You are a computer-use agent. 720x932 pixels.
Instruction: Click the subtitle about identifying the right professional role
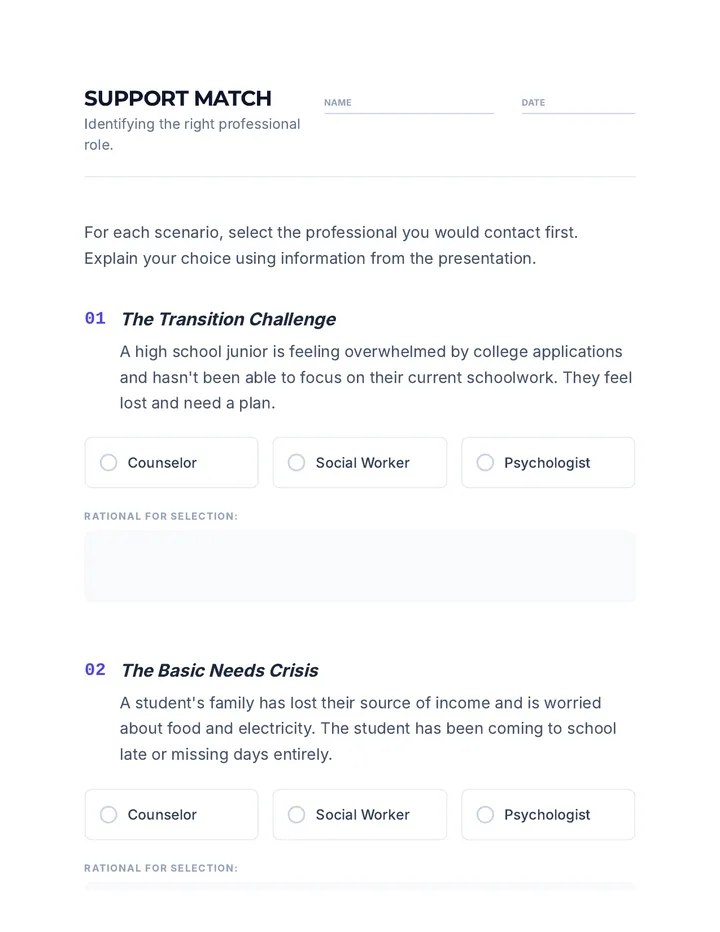(192, 134)
